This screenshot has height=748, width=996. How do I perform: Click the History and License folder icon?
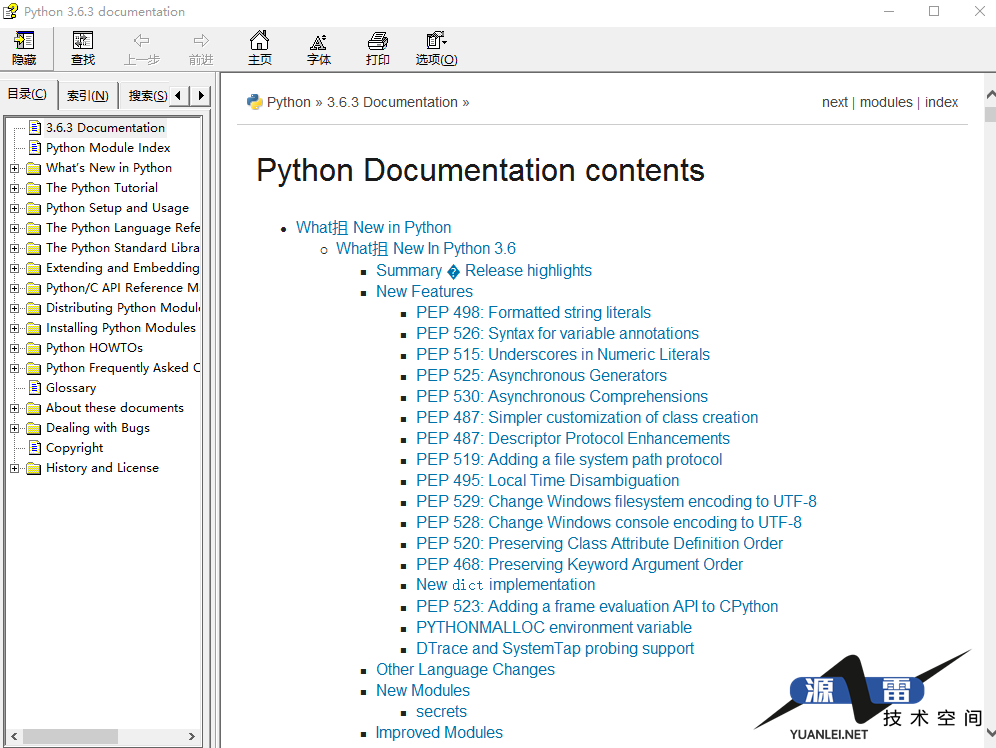(34, 468)
